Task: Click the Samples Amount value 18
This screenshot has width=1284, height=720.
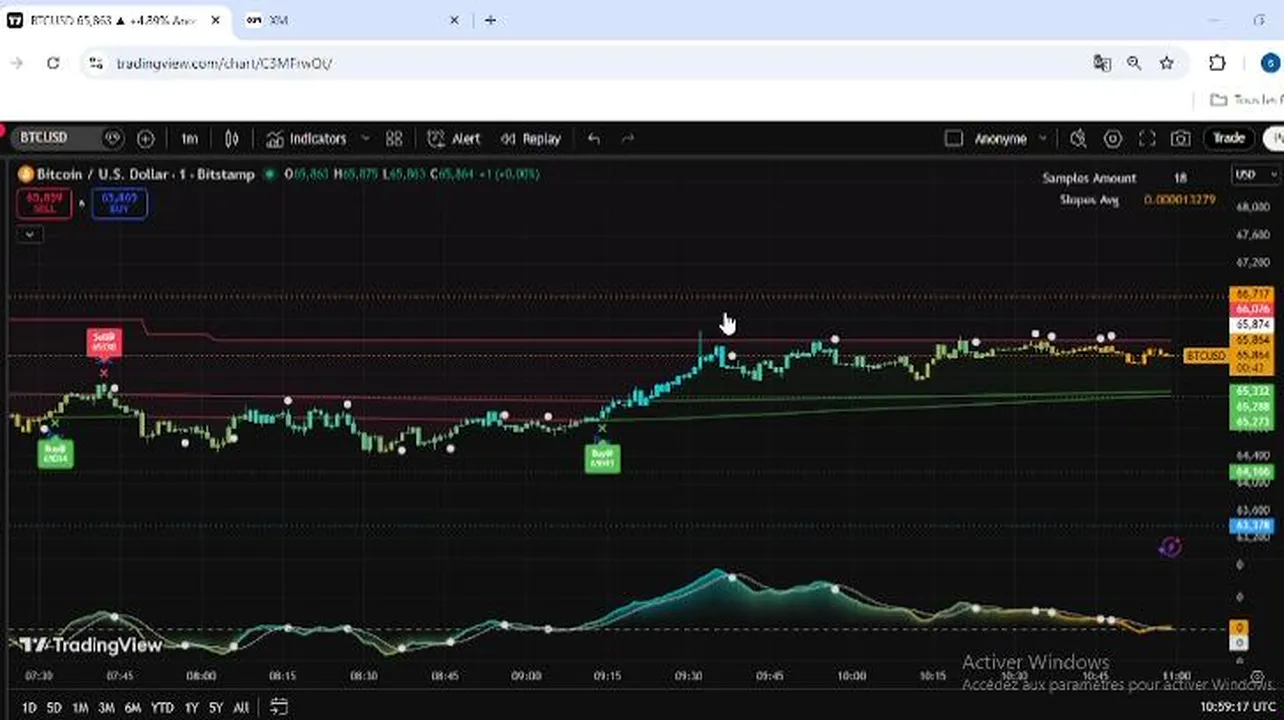Action: coord(1180,178)
